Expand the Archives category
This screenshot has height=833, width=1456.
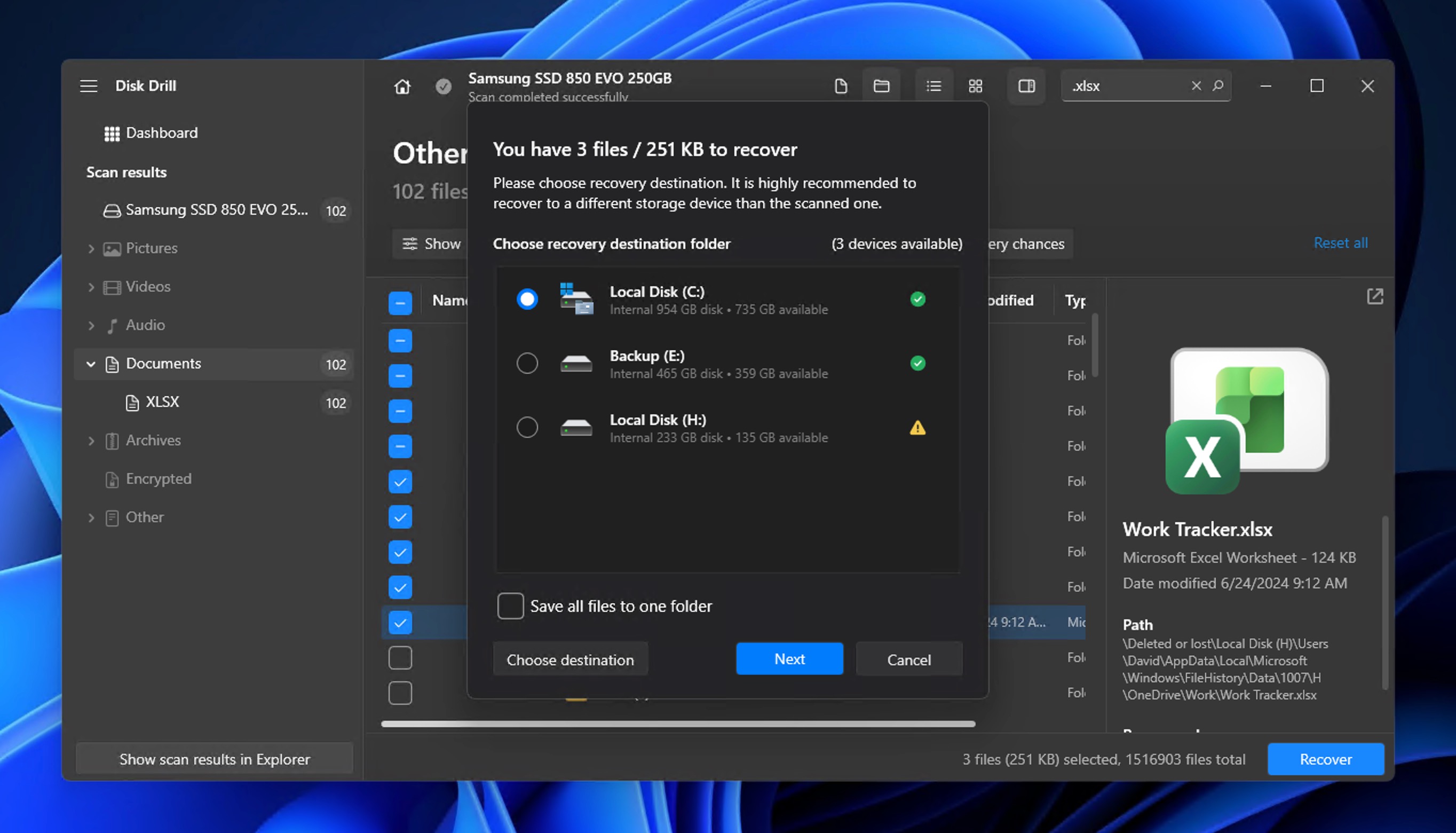click(91, 441)
